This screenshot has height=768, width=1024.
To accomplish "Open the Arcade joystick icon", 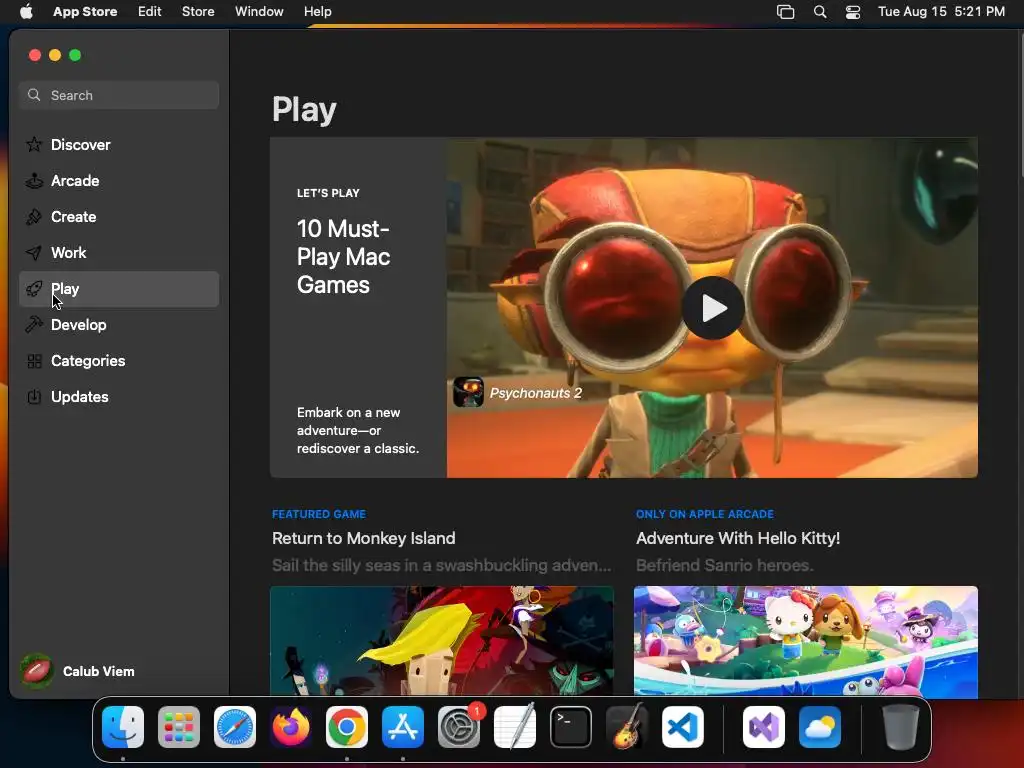I will tap(34, 180).
